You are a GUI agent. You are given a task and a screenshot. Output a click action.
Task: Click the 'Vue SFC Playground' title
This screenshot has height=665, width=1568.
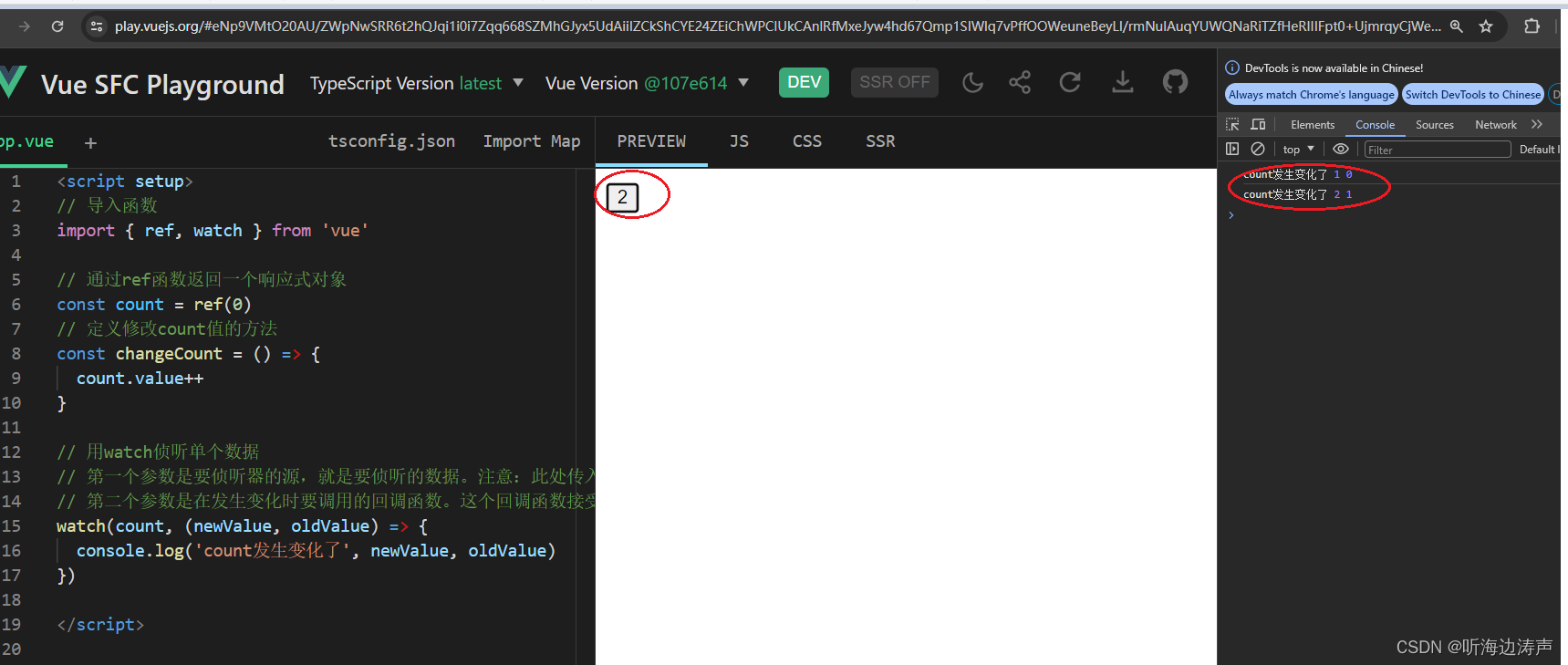pyautogui.click(x=162, y=85)
